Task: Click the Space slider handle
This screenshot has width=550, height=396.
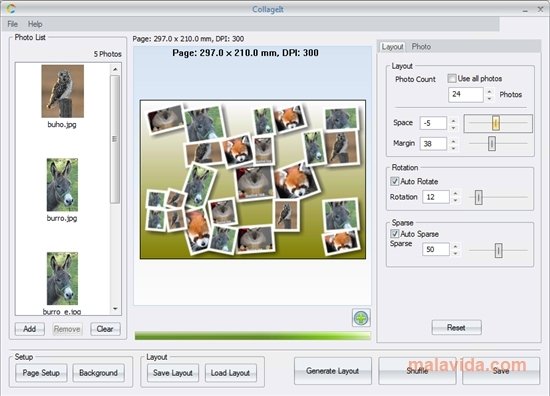Action: (x=496, y=123)
